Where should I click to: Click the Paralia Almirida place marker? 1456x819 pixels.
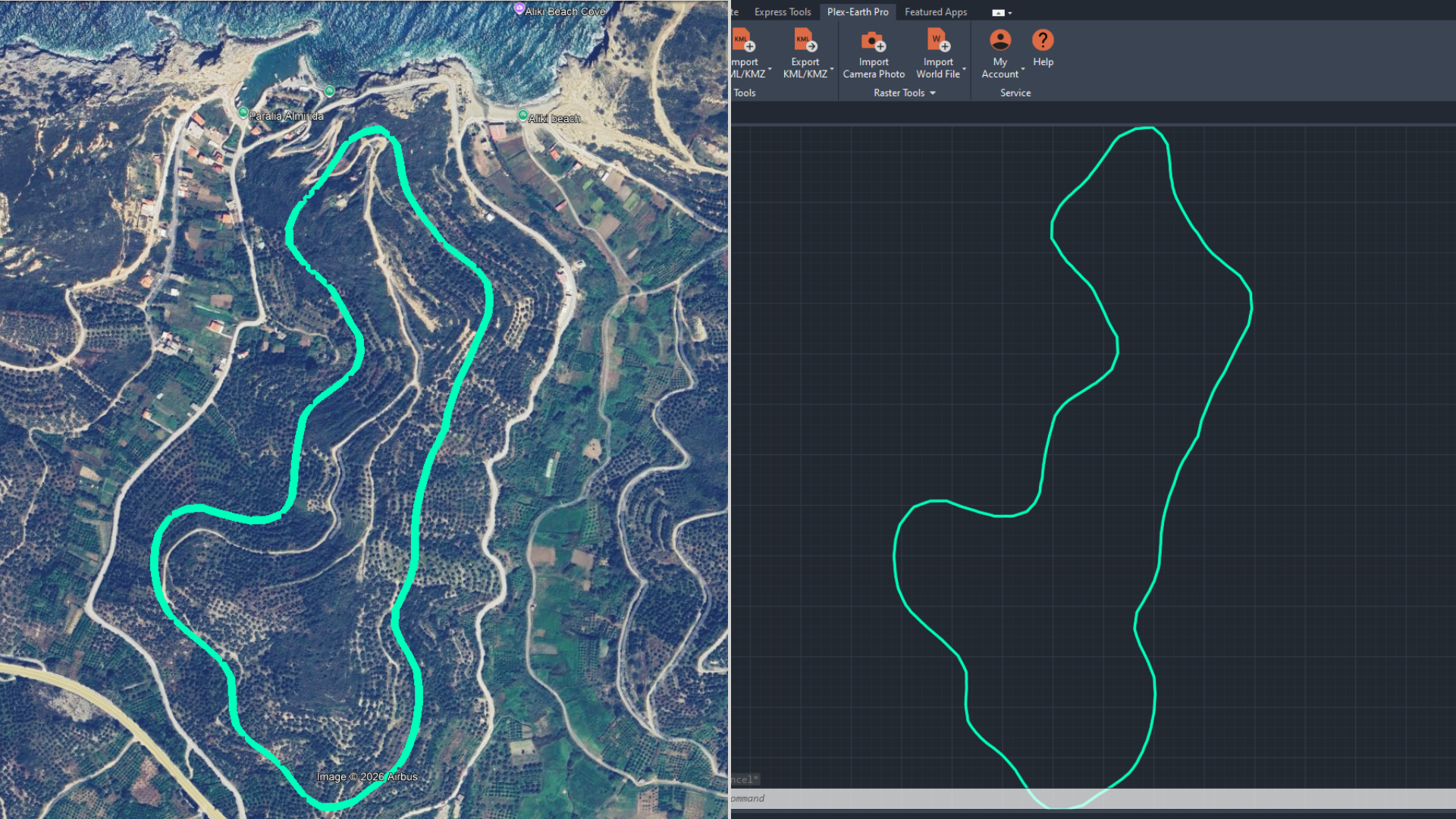pyautogui.click(x=243, y=113)
